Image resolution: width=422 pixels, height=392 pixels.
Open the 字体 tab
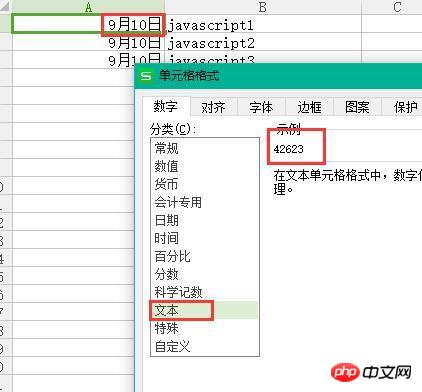(261, 107)
